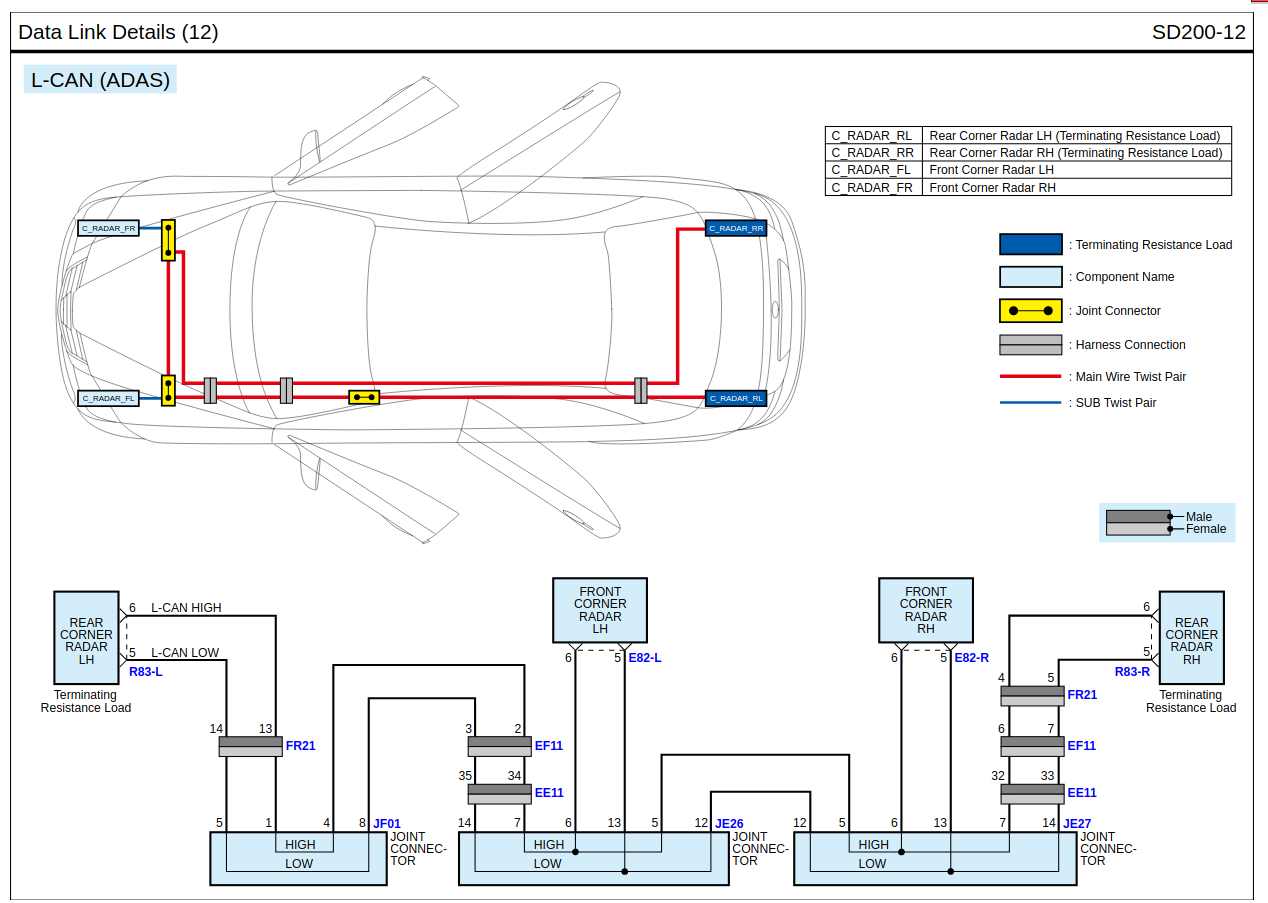Screen dimensions: 1268x903
Task: Click the 'E82-L' connector label
Action: [x=645, y=658]
